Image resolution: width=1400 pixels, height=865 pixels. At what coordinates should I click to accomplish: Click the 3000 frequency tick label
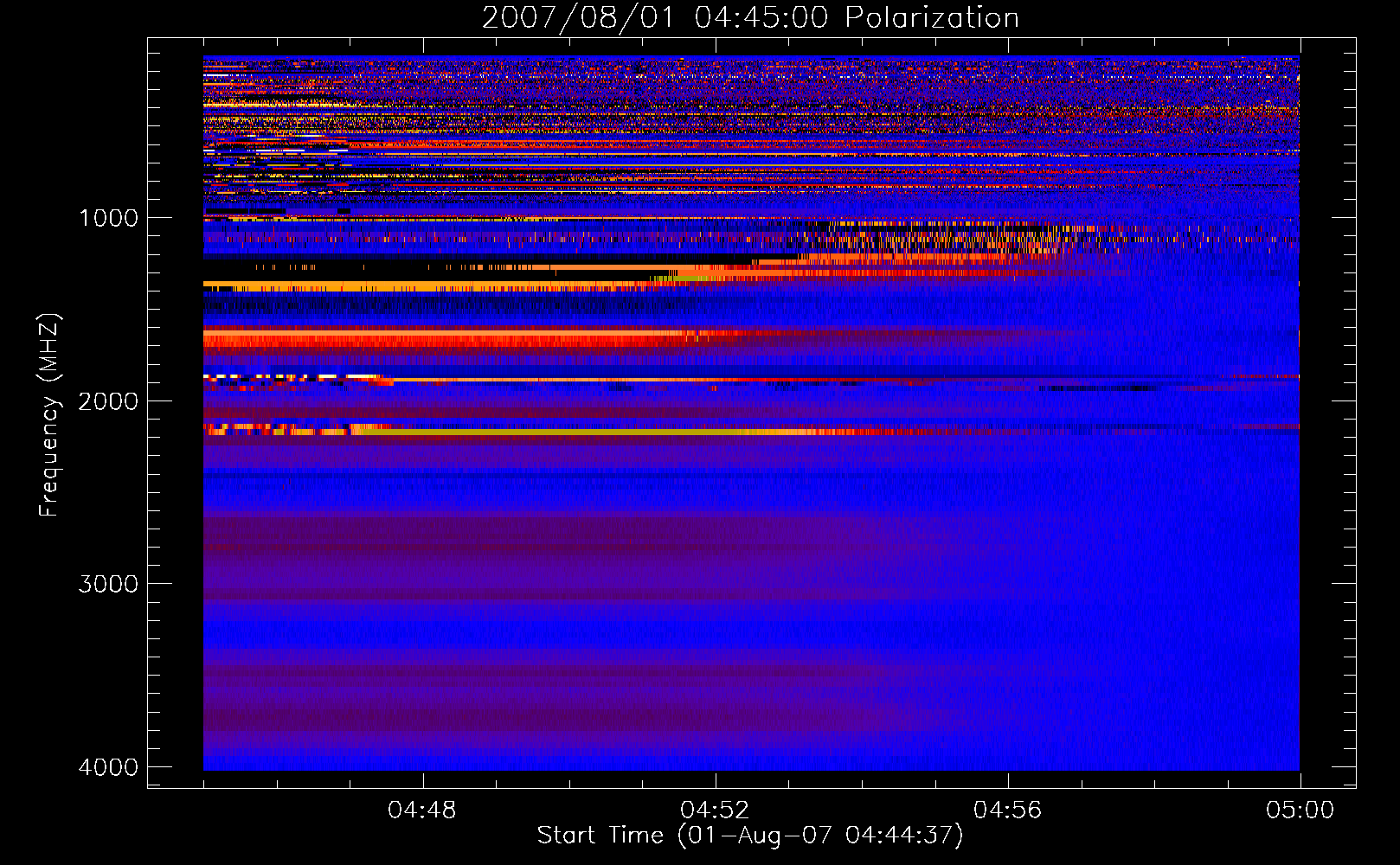pyautogui.click(x=108, y=584)
